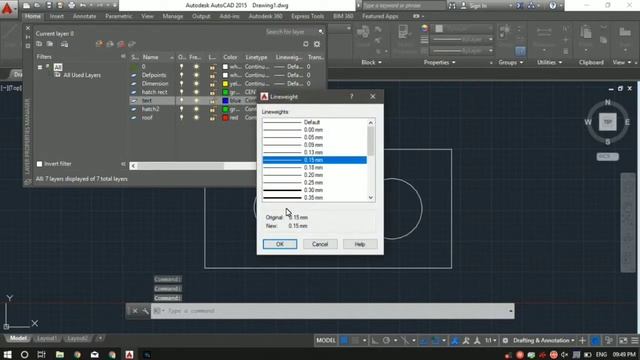Image resolution: width=640 pixels, height=360 pixels.
Task: Open red color swatch of roof layer
Action: click(225, 118)
